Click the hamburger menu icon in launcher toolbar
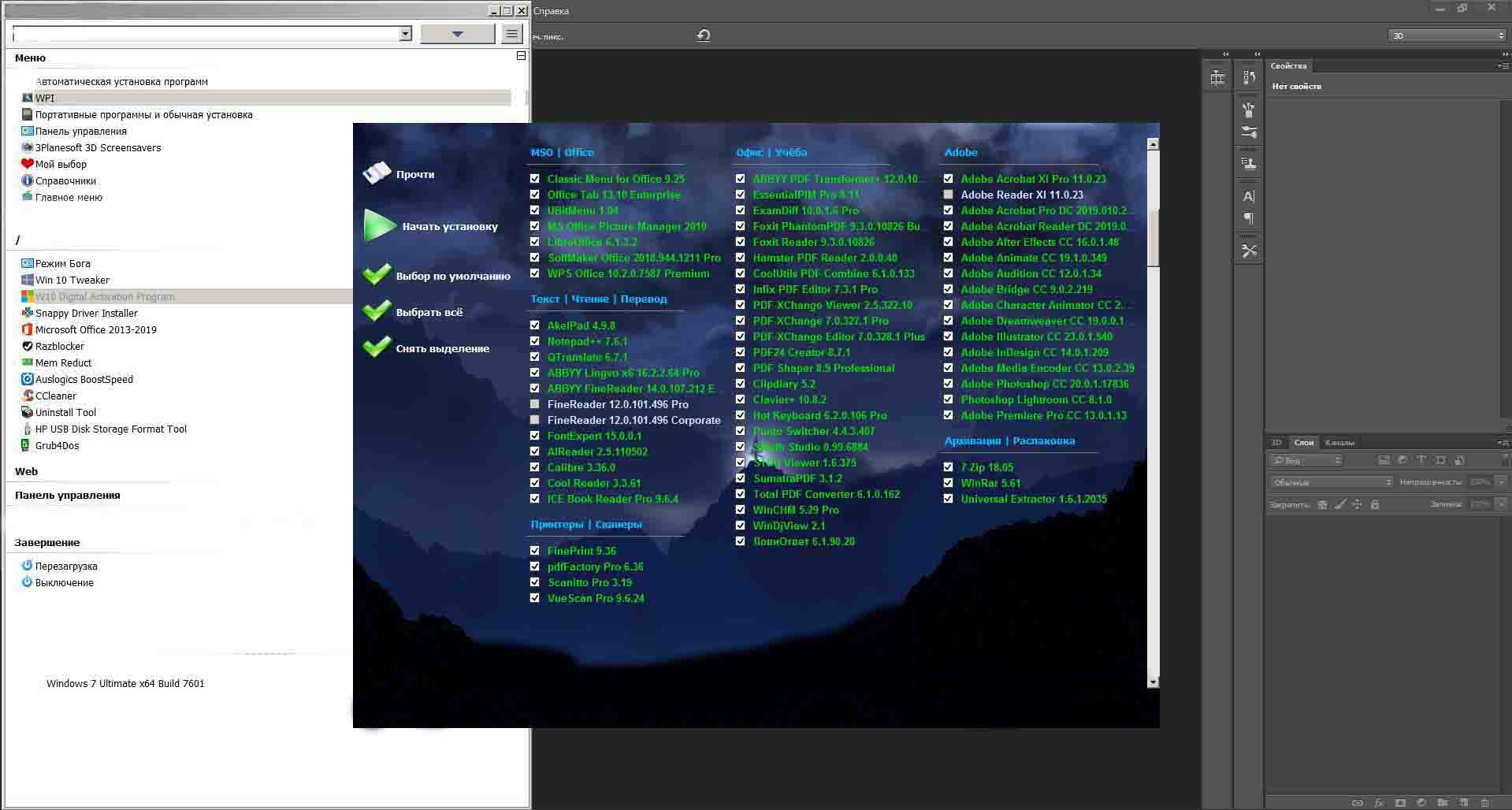The width and height of the screenshot is (1512, 810). [512, 34]
